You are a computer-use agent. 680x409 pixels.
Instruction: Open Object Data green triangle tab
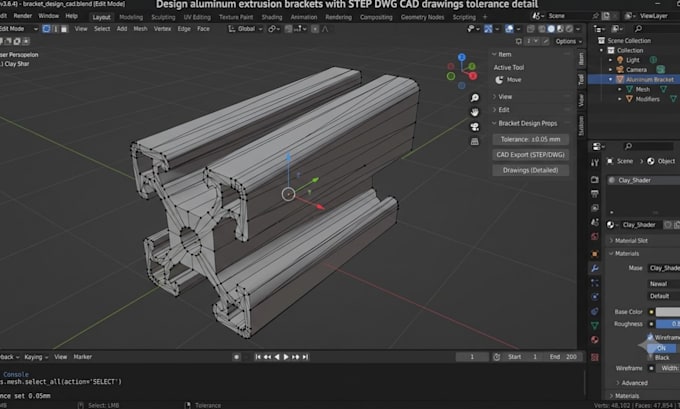pos(595,325)
